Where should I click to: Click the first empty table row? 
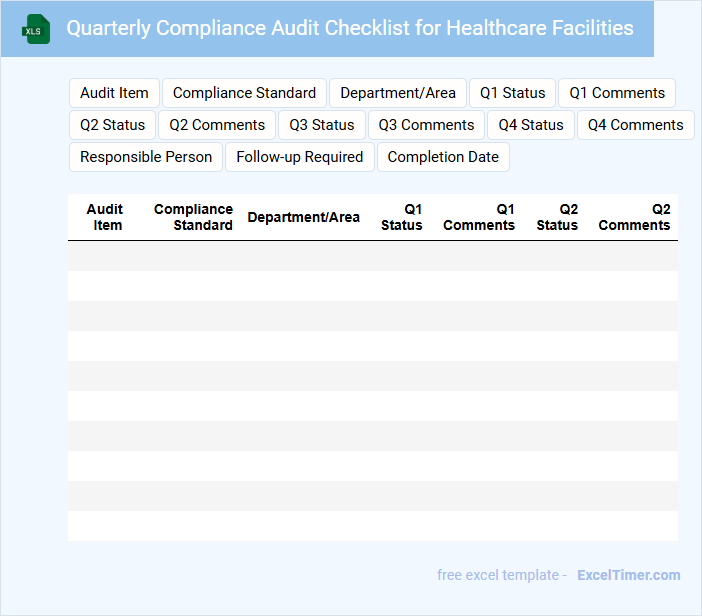coord(372,256)
